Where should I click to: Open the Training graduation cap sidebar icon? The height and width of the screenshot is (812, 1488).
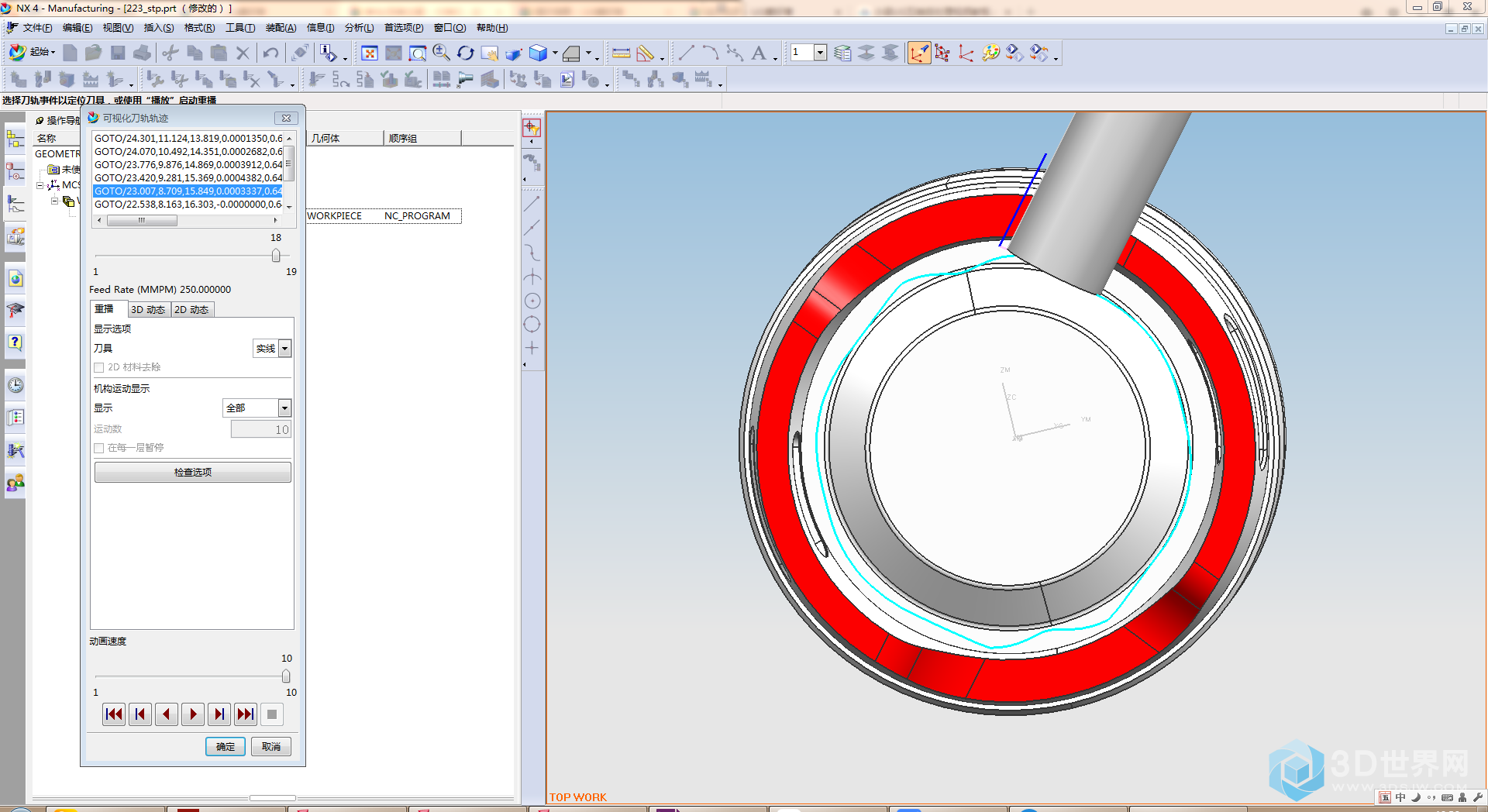tap(15, 311)
